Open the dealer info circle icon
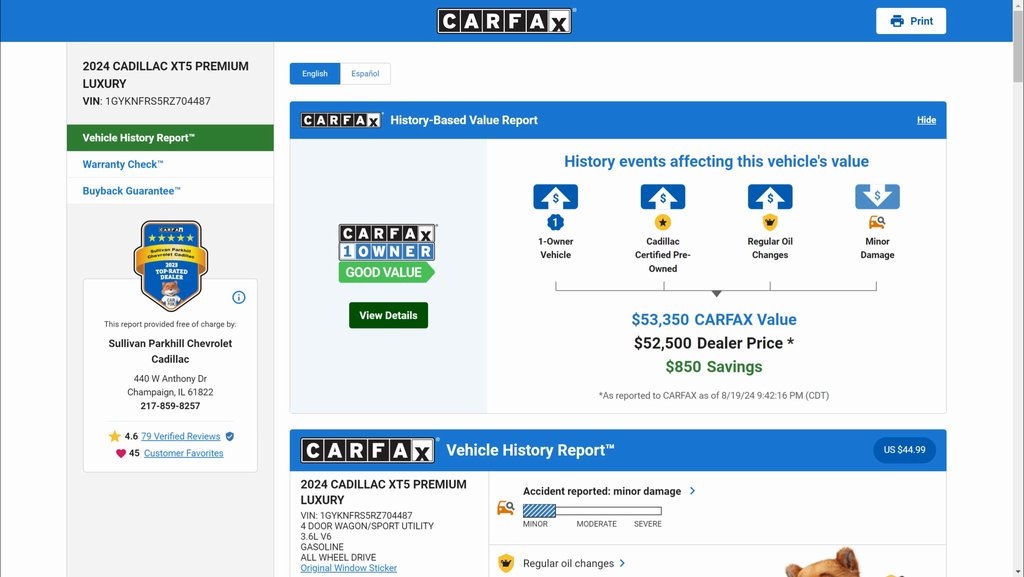The height and width of the screenshot is (577, 1024). click(239, 298)
